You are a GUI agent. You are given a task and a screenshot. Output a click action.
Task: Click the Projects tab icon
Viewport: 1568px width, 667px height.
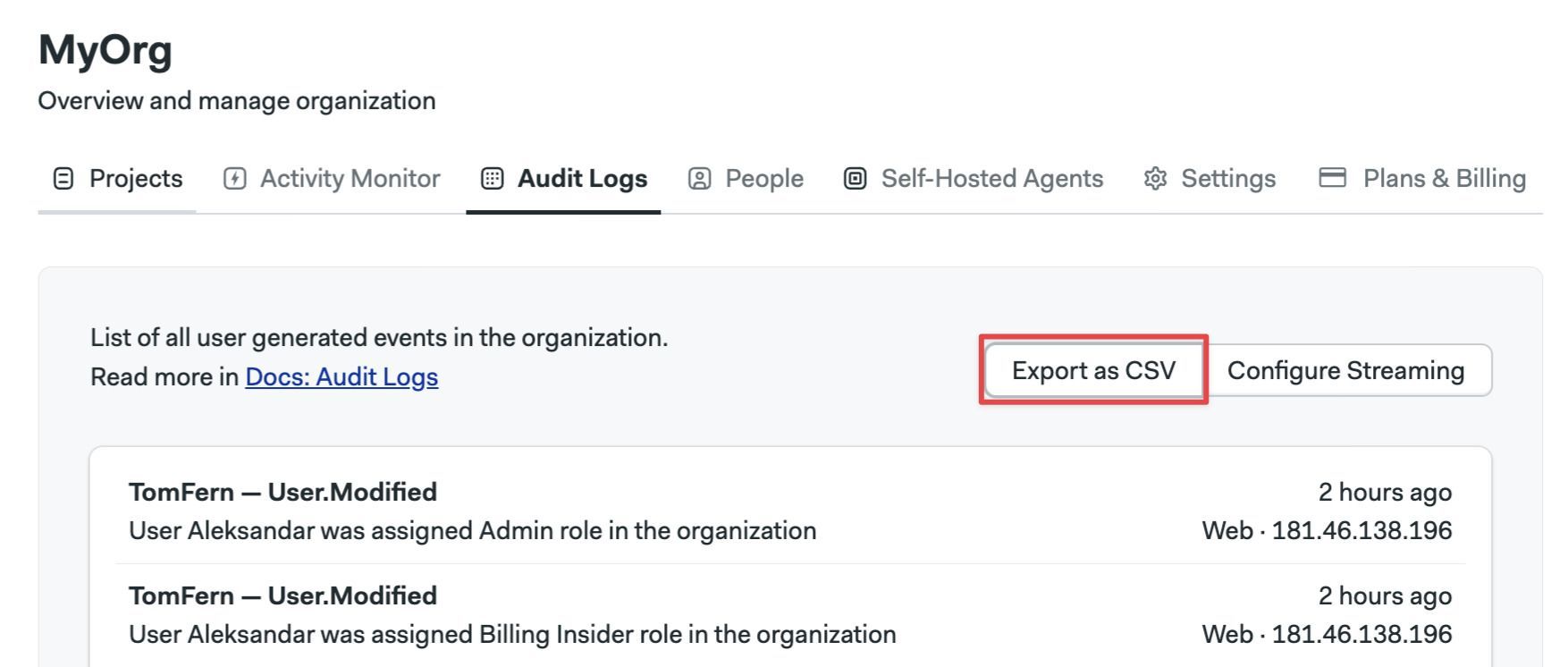tap(63, 179)
